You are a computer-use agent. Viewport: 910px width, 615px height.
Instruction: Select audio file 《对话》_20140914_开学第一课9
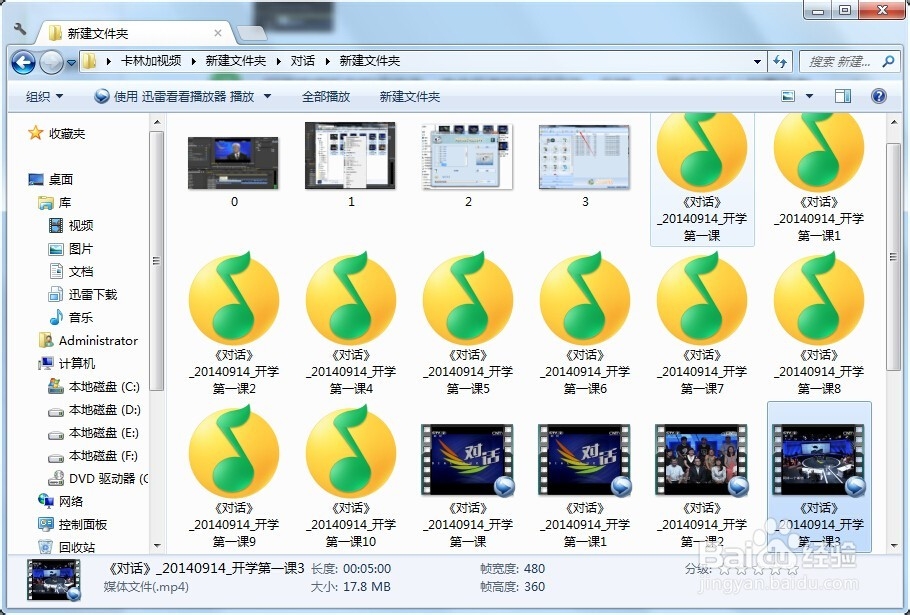click(234, 476)
